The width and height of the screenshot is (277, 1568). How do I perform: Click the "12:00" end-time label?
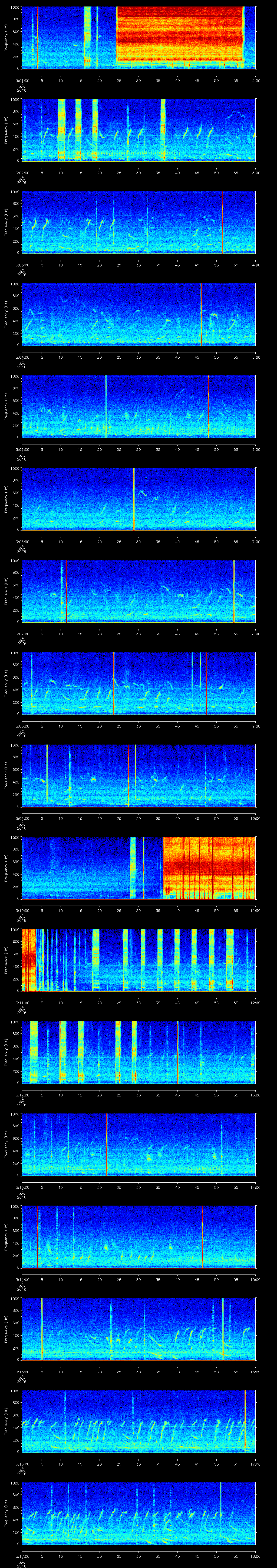(x=256, y=1003)
